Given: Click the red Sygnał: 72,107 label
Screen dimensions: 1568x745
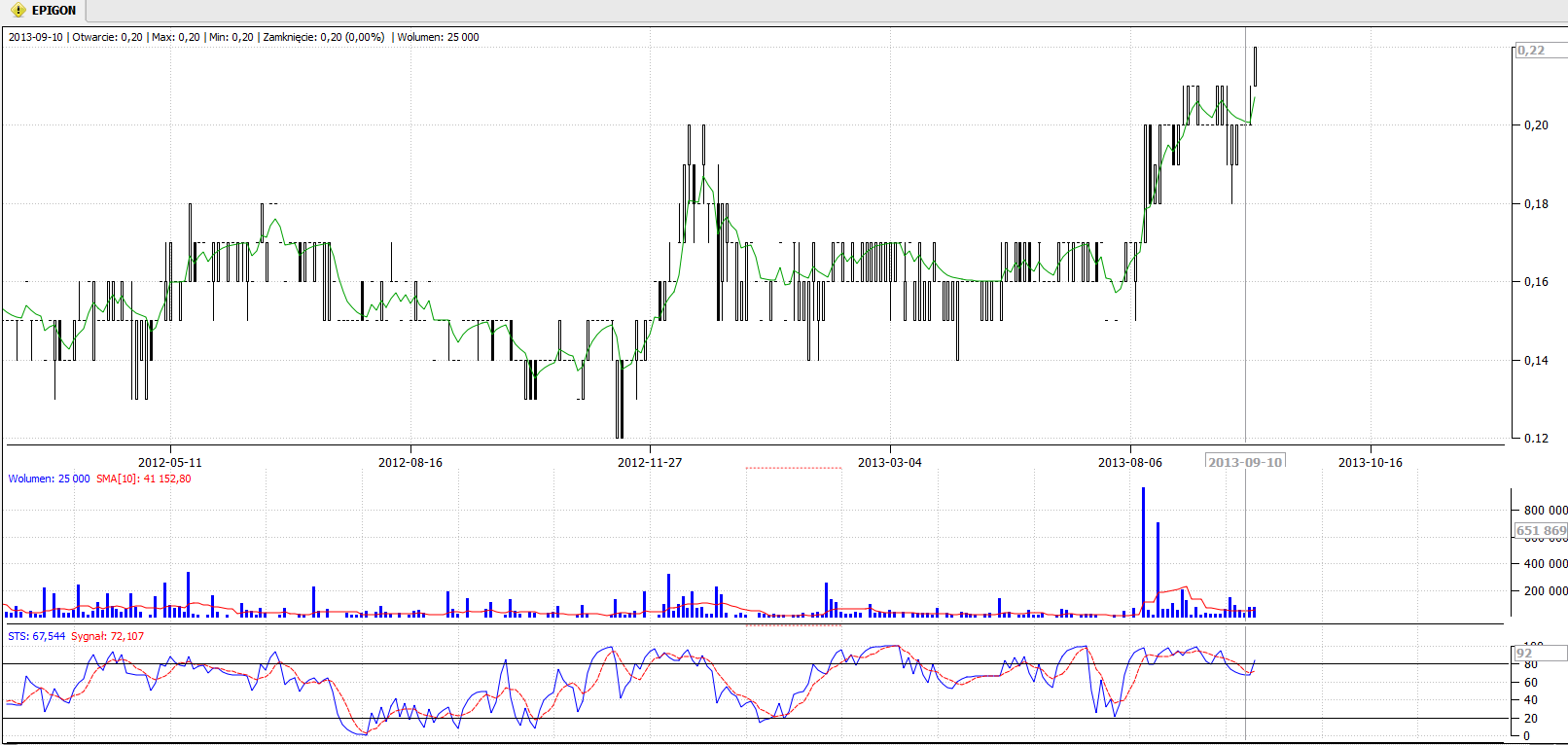Looking at the screenshot, I should pos(108,636).
